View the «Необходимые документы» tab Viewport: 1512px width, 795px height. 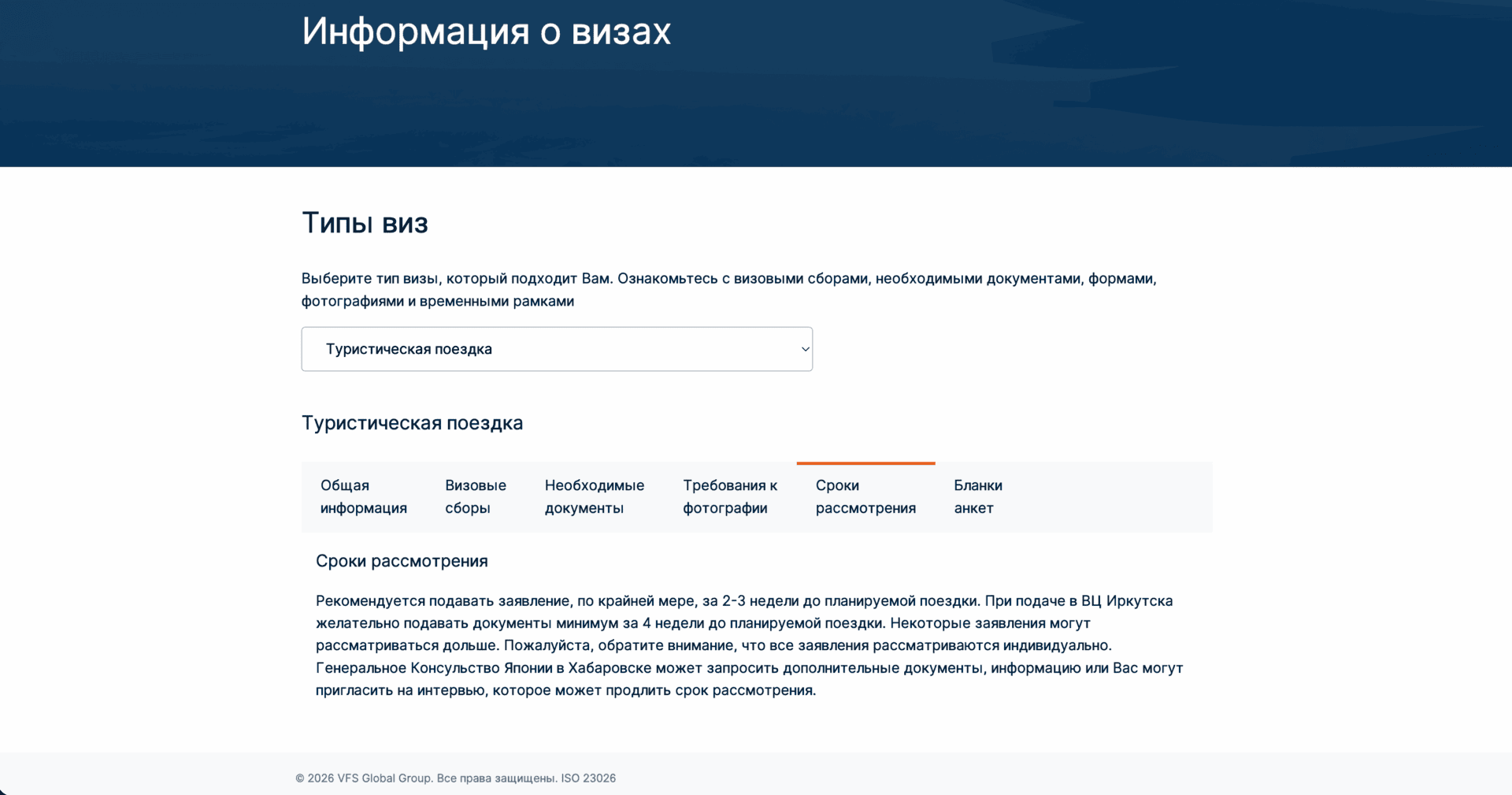click(594, 496)
